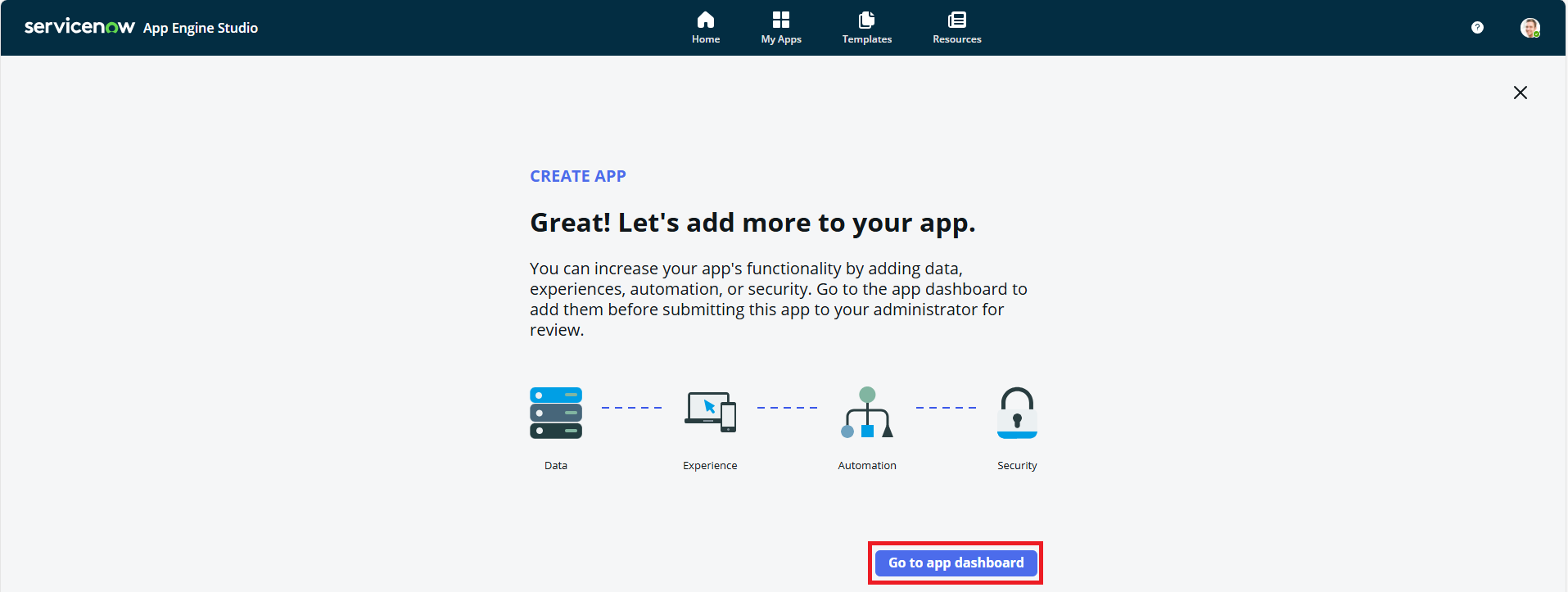Click the Home icon in top navigation
1568x592 pixels.
[x=705, y=20]
